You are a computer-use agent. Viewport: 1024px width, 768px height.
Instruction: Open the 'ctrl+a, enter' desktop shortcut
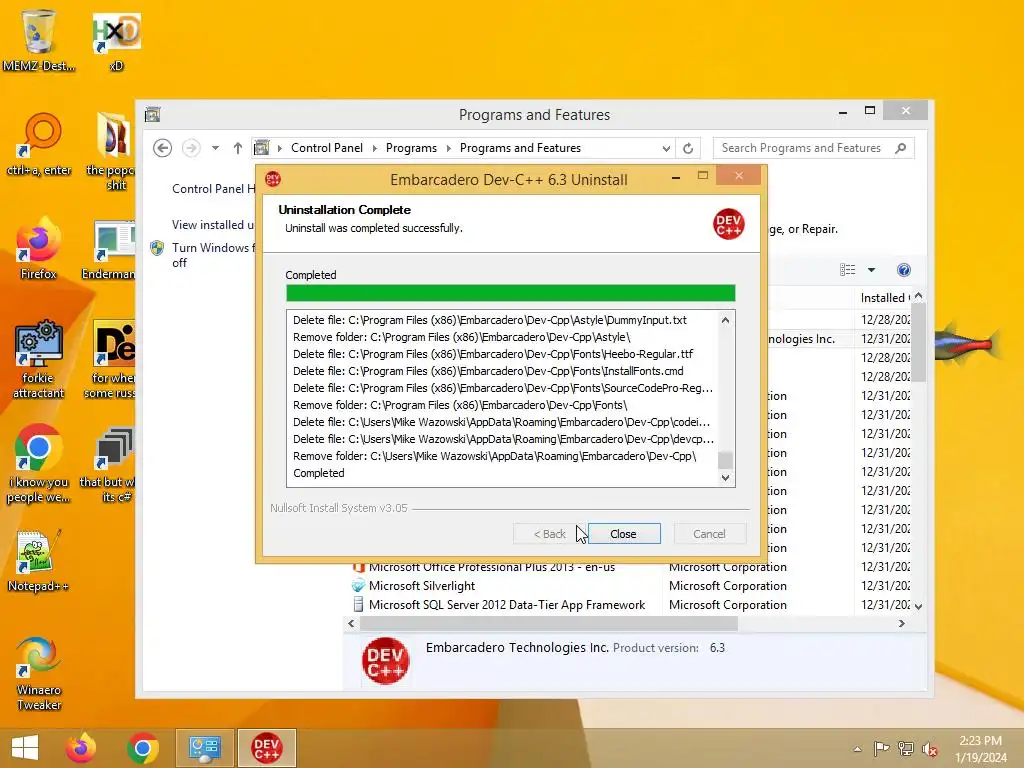pyautogui.click(x=39, y=145)
